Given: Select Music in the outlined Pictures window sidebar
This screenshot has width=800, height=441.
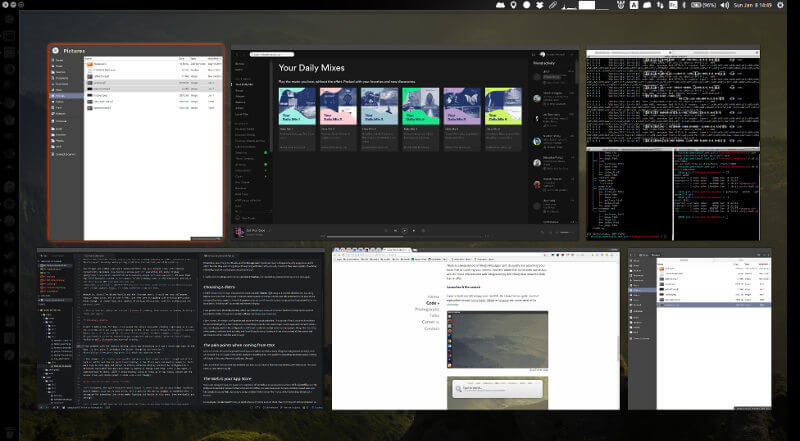Looking at the screenshot, I should click(66, 90).
